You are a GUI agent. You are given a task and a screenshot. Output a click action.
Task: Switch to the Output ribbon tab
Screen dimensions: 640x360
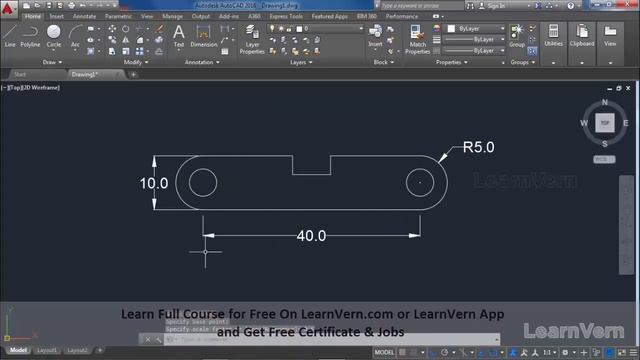200,16
